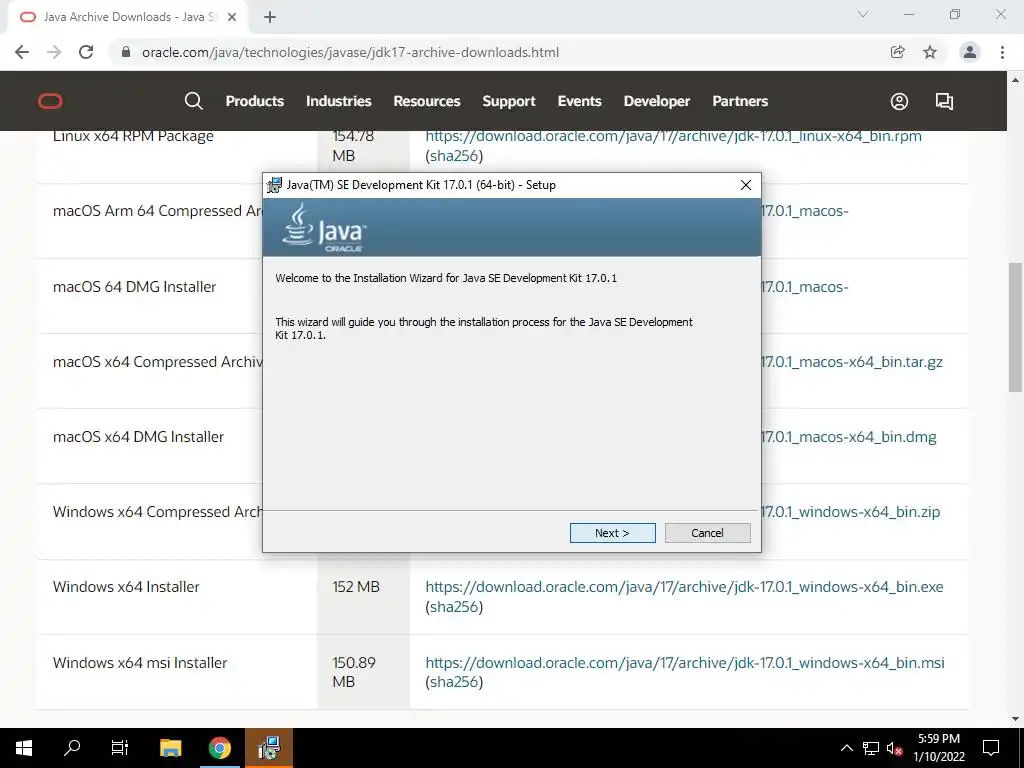Click the "macOS x64 DMG Installer" label
Image resolution: width=1024 pixels, height=768 pixels.
(x=138, y=437)
